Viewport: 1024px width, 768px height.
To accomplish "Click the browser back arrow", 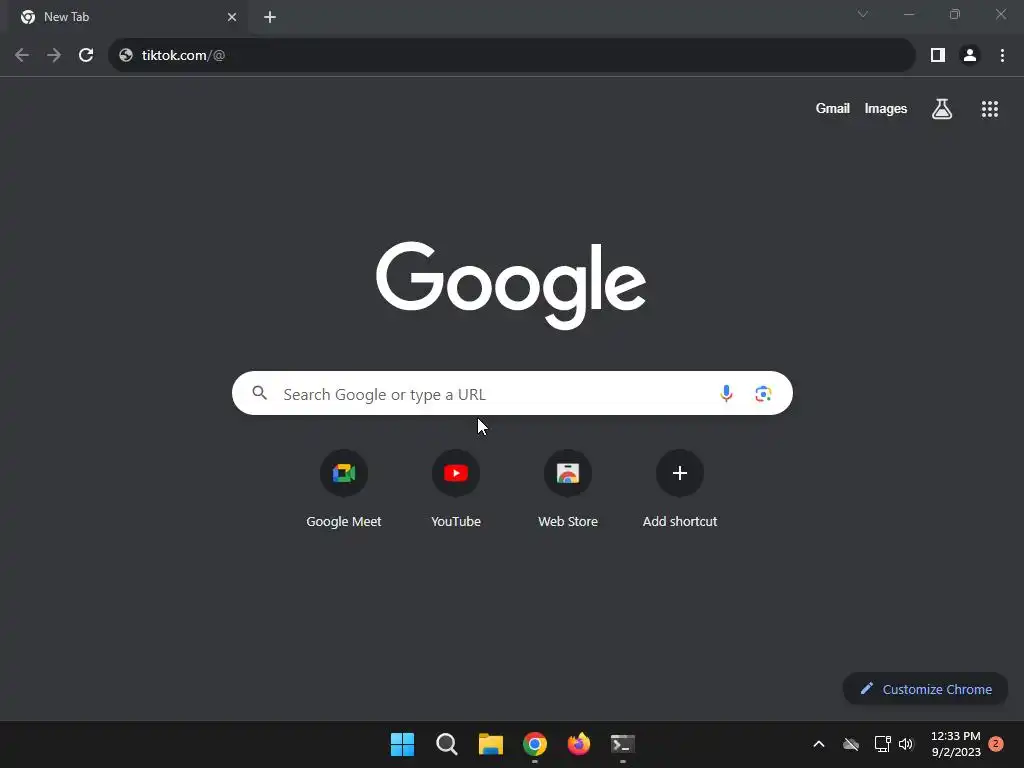I will (22, 56).
